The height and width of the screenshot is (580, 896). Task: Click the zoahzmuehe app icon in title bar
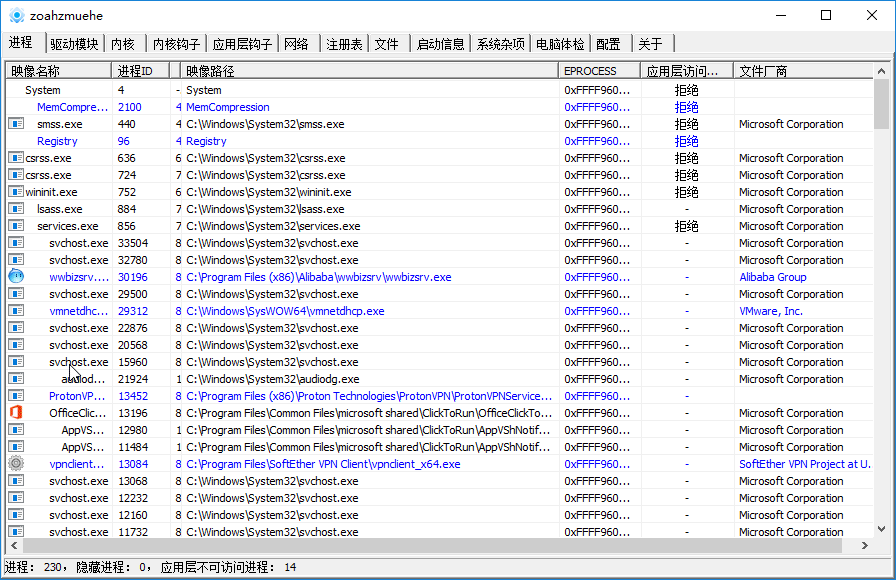[17, 15]
